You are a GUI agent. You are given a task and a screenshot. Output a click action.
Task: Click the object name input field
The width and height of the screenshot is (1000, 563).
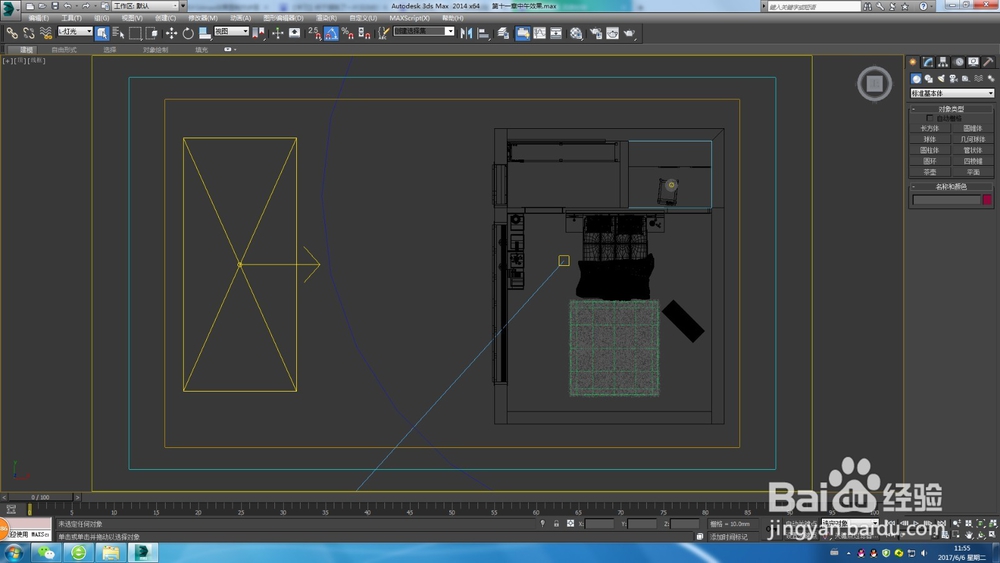(946, 200)
